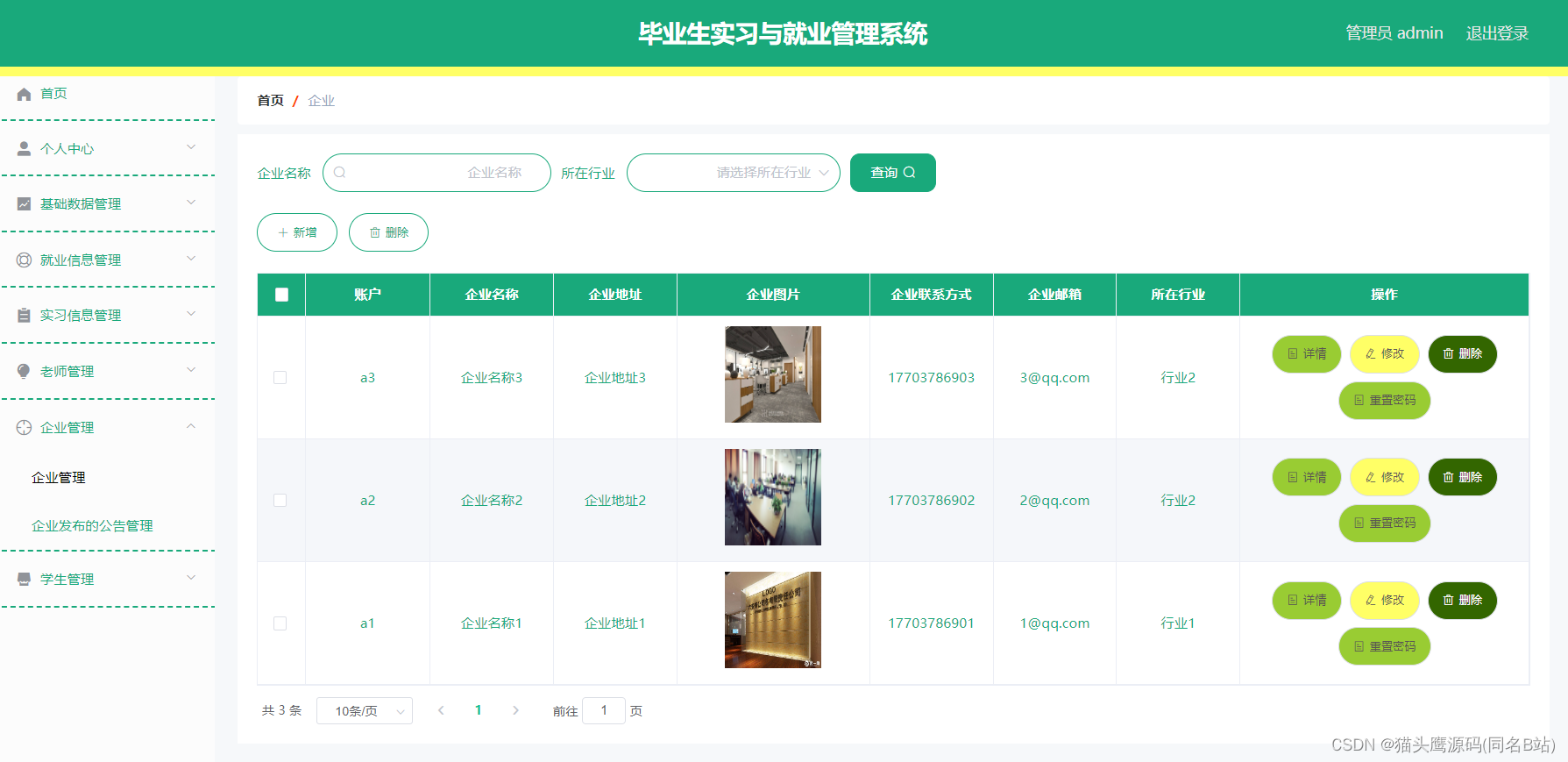1568x762 pixels.
Task: Click 重置密码 button for row a3
Action: tap(1385, 400)
